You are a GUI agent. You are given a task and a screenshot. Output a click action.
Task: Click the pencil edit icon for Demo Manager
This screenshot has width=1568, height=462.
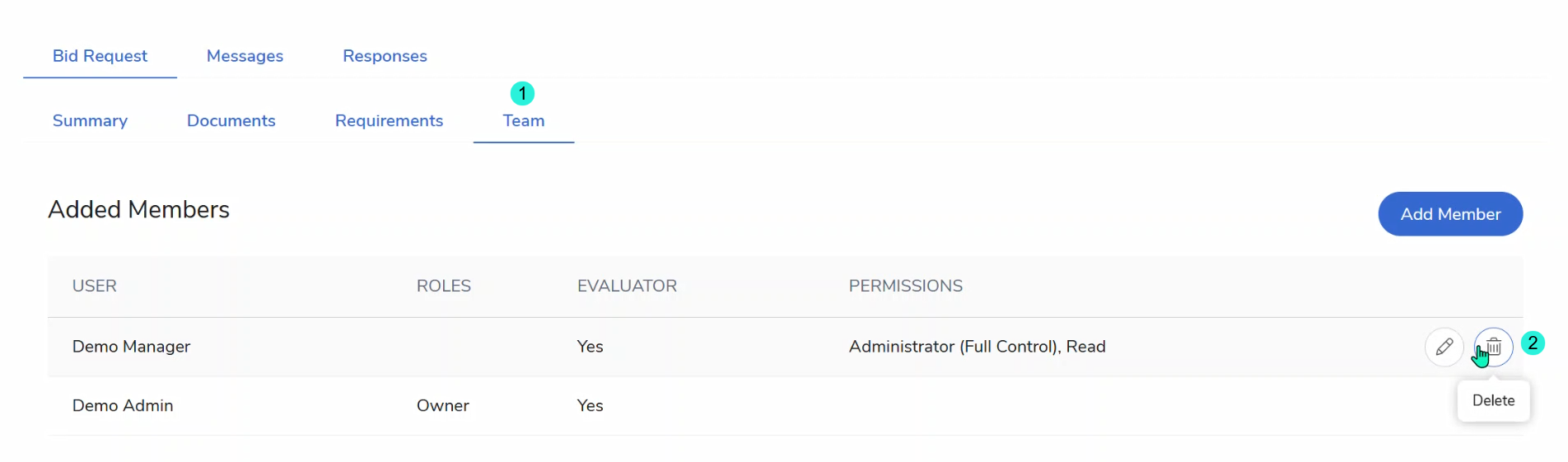click(x=1444, y=347)
